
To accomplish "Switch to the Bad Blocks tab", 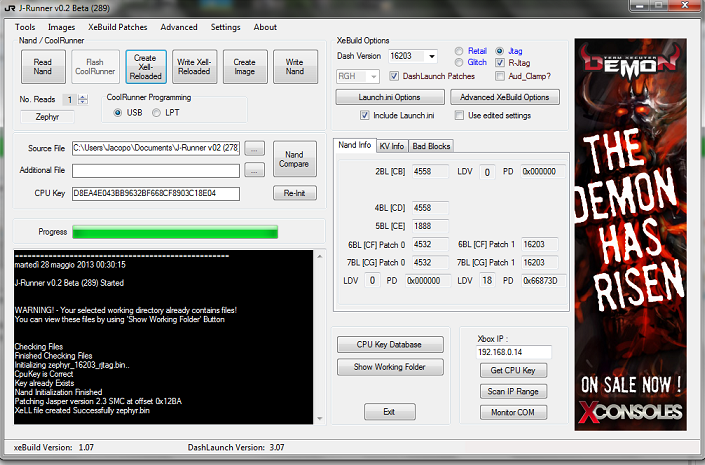I will coord(431,146).
